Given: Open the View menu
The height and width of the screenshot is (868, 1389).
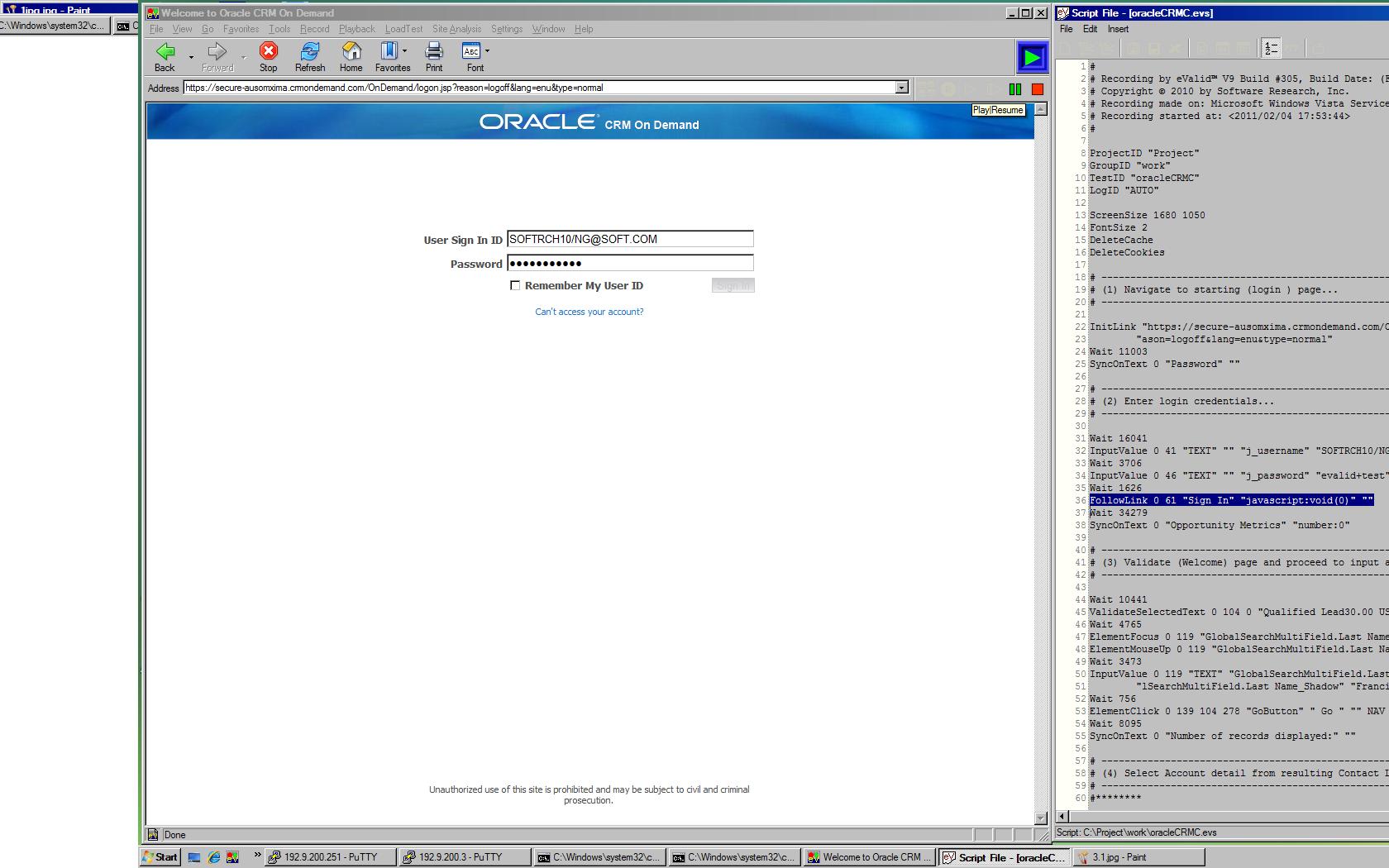Looking at the screenshot, I should click(x=182, y=29).
